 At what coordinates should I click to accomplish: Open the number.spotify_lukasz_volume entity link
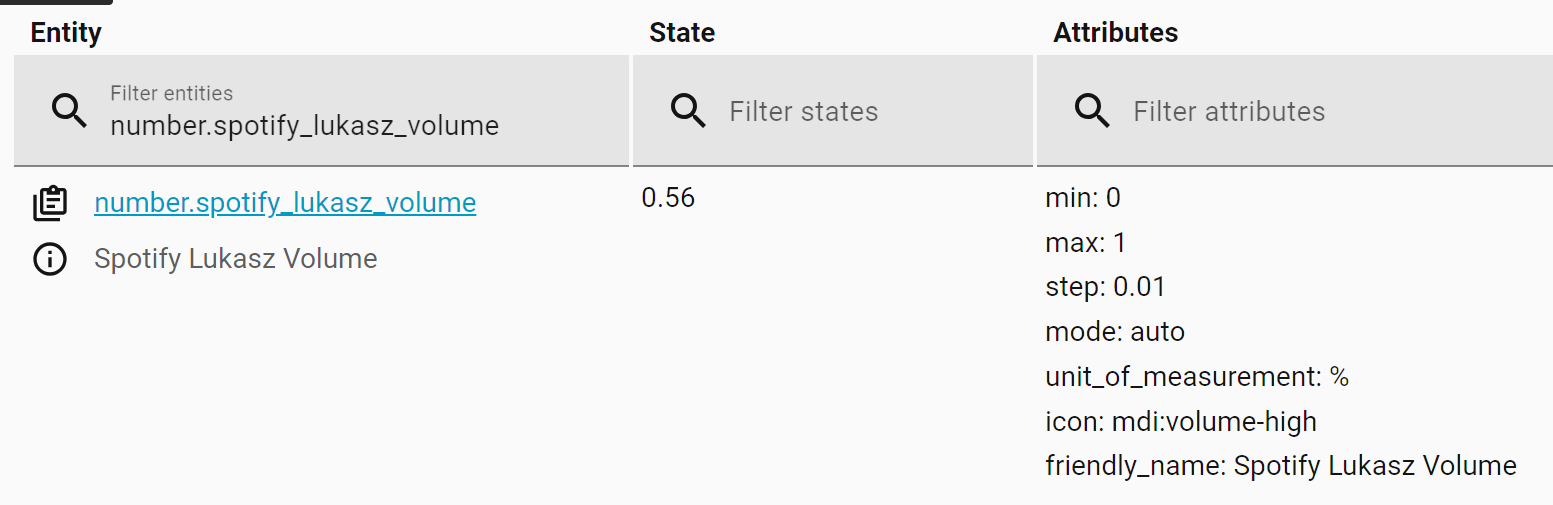(x=285, y=203)
